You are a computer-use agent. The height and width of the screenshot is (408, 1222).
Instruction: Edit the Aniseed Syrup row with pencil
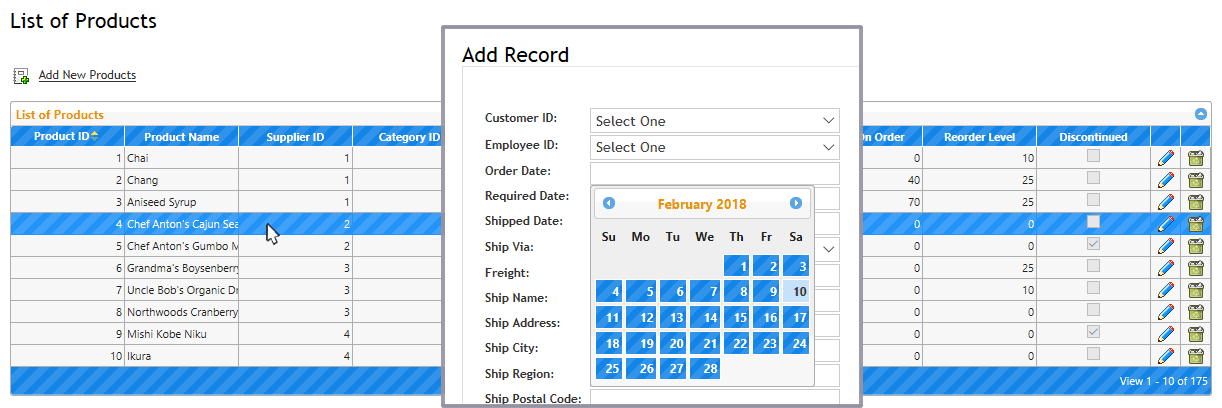pos(1165,202)
